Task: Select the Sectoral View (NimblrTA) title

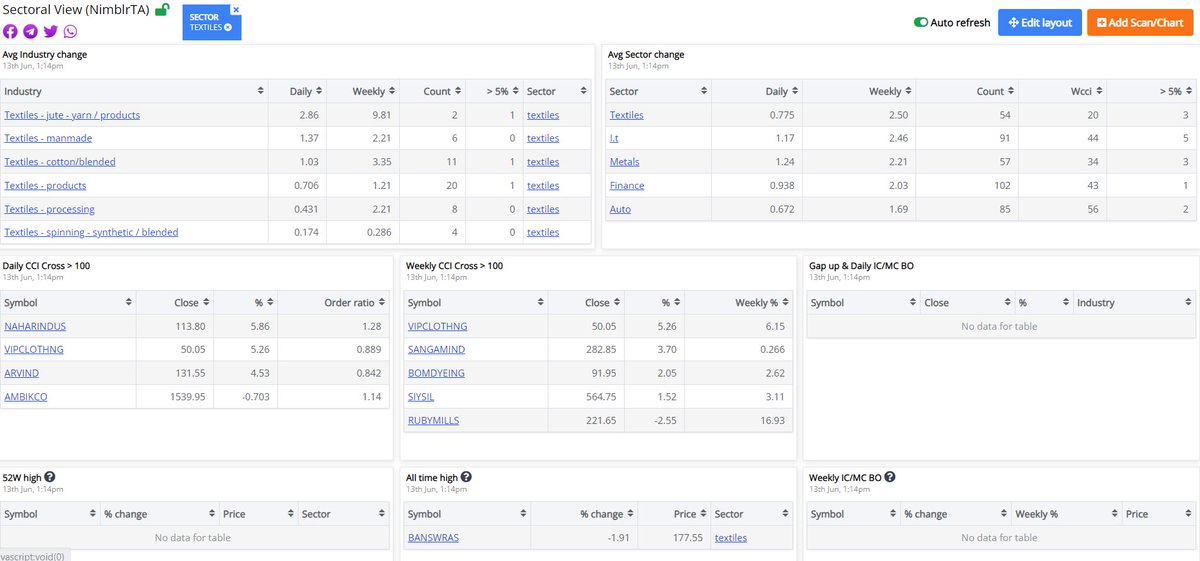Action: coord(74,10)
